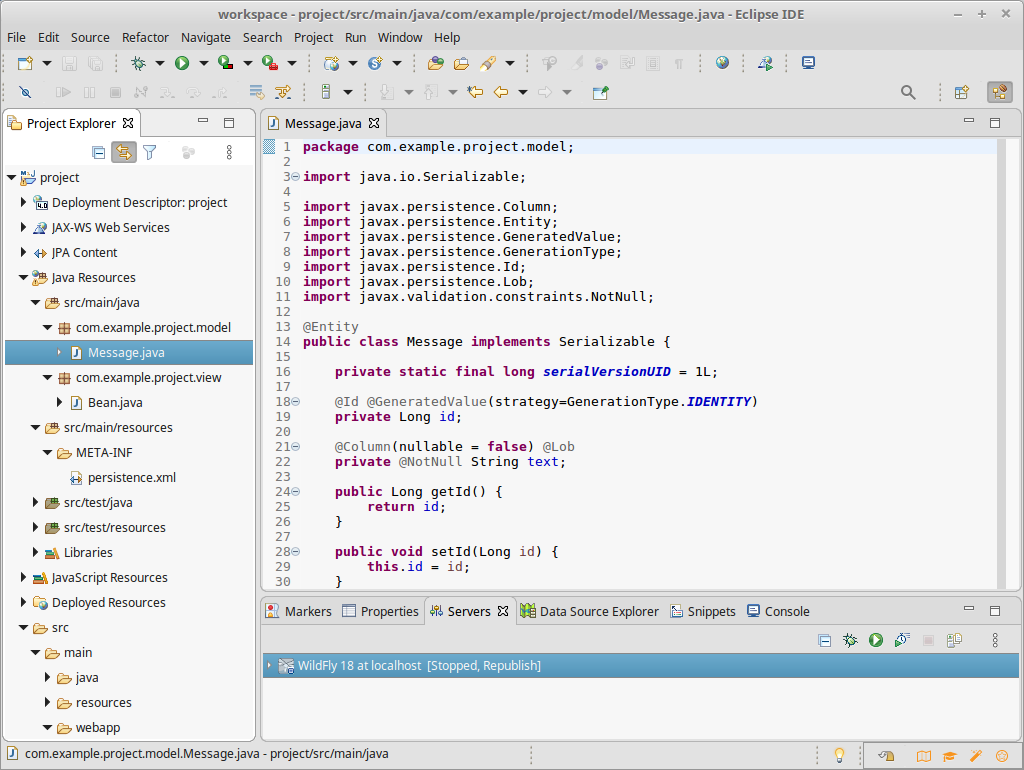Toggle Link with Editor in Project Explorer
This screenshot has height=770, width=1024.
[x=122, y=152]
